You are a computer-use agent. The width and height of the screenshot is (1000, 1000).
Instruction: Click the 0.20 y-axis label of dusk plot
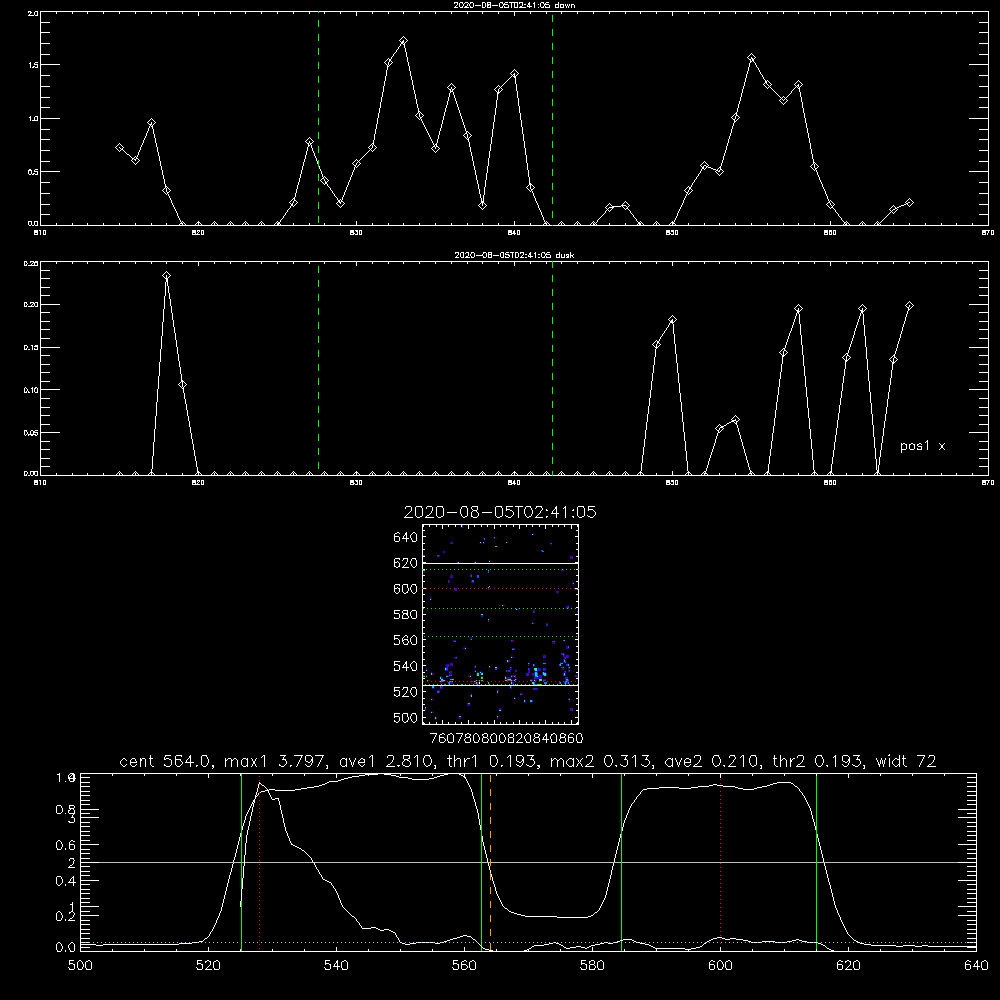click(x=31, y=305)
